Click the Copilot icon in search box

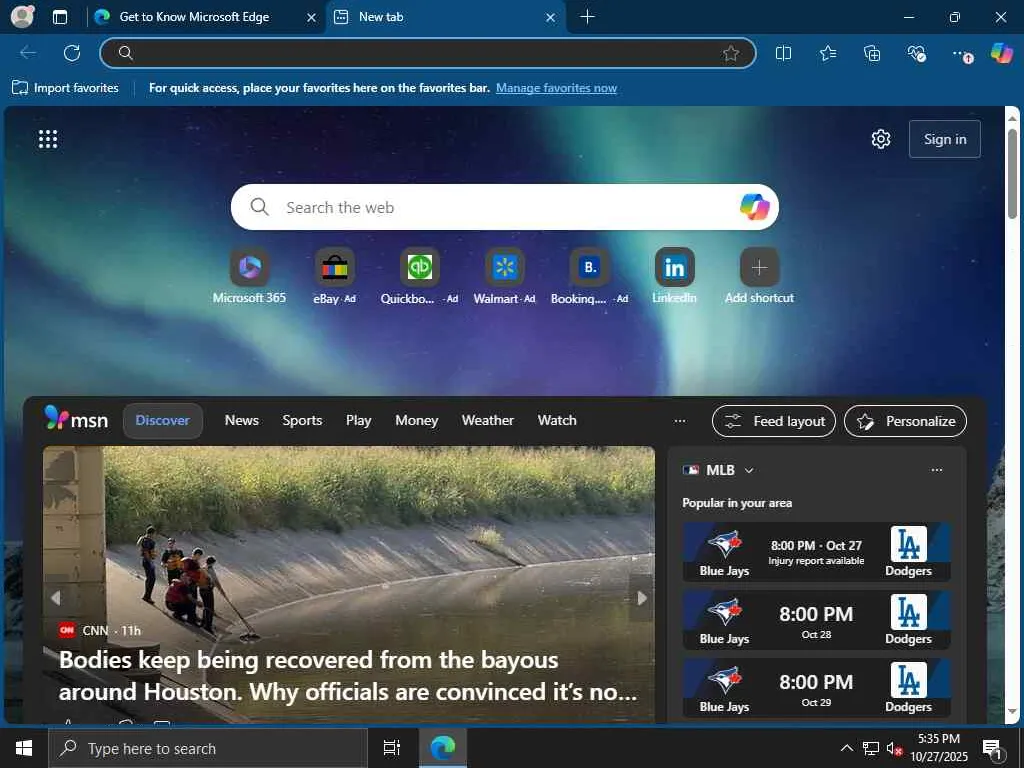[x=754, y=207]
